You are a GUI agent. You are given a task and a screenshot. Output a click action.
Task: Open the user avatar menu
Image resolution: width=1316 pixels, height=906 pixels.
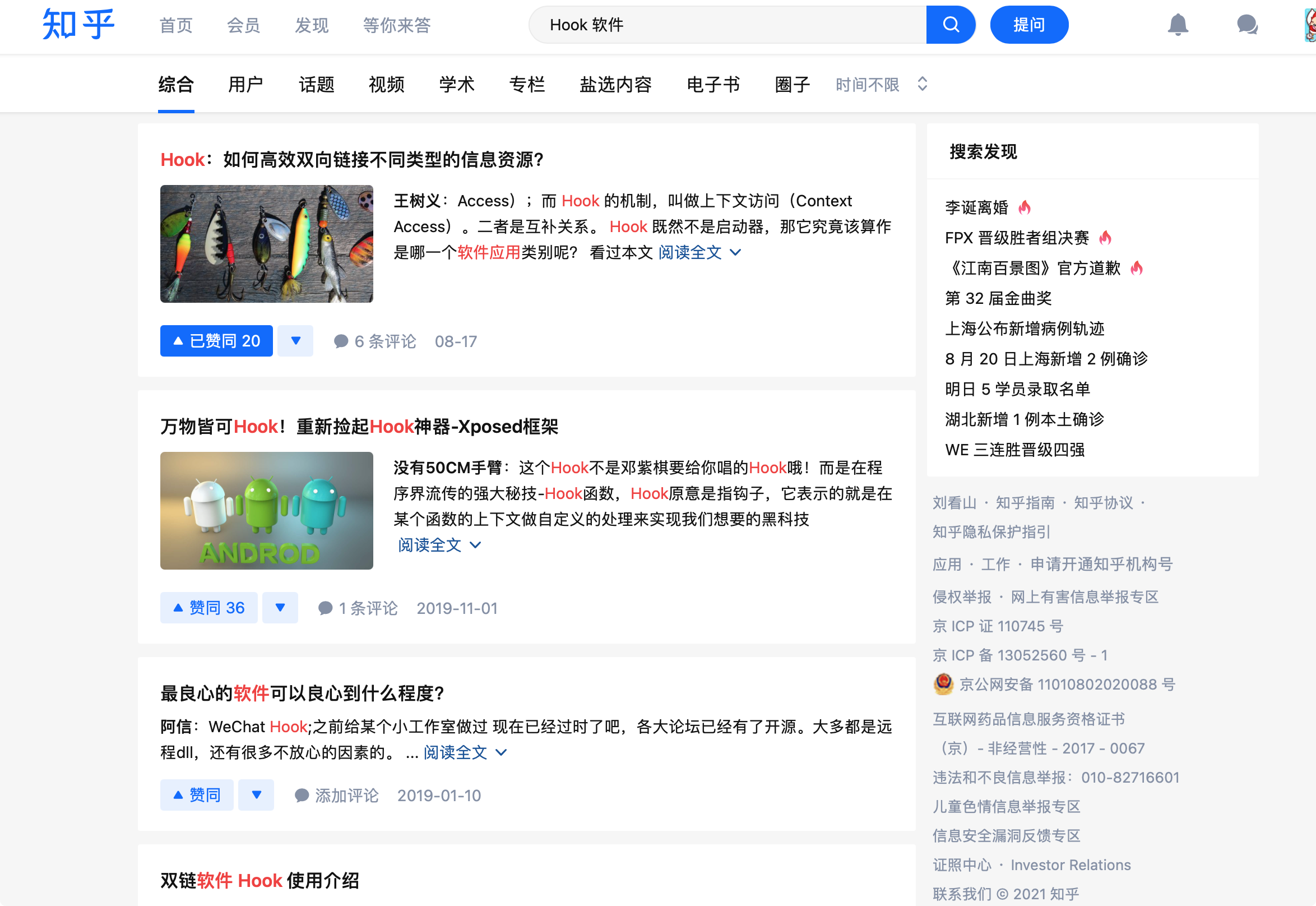click(1310, 25)
